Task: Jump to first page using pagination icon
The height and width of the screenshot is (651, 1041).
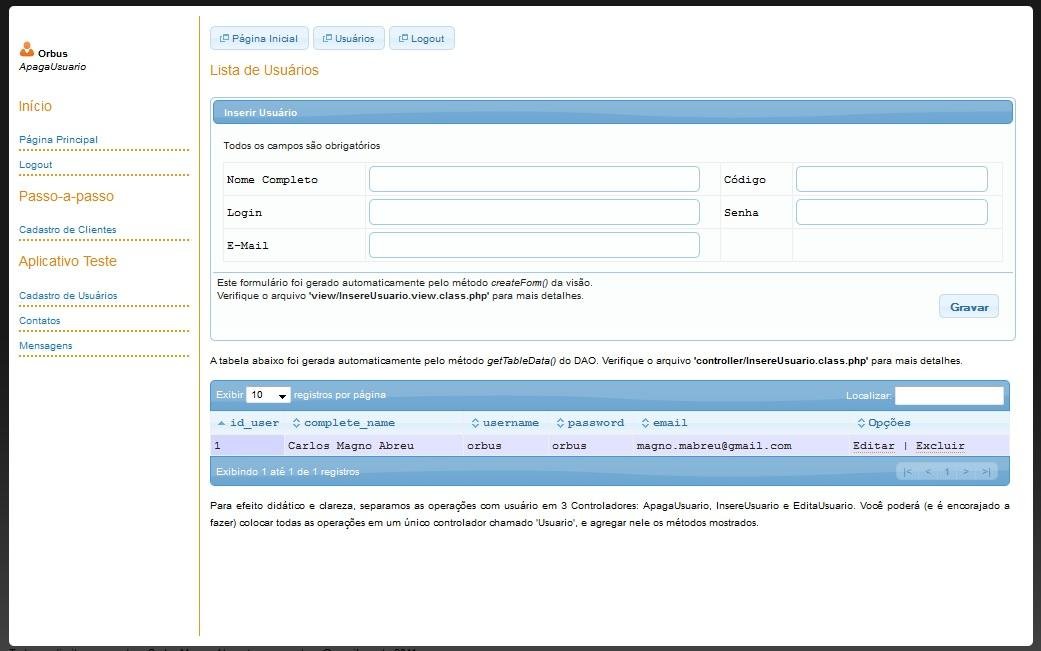Action: tap(908, 470)
